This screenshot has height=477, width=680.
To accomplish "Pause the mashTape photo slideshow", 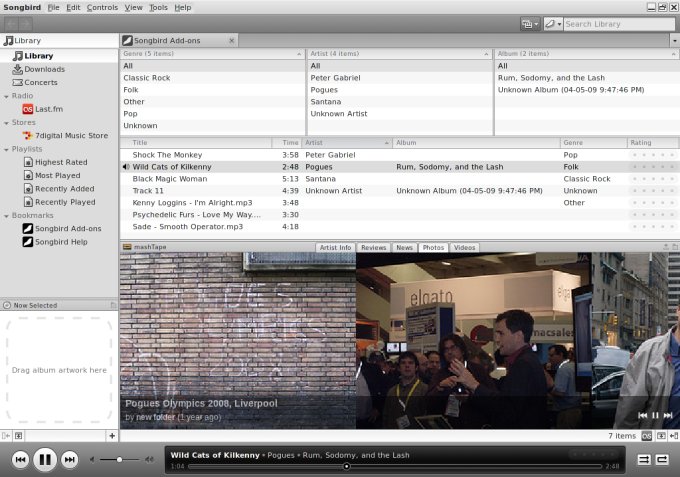I will (655, 415).
